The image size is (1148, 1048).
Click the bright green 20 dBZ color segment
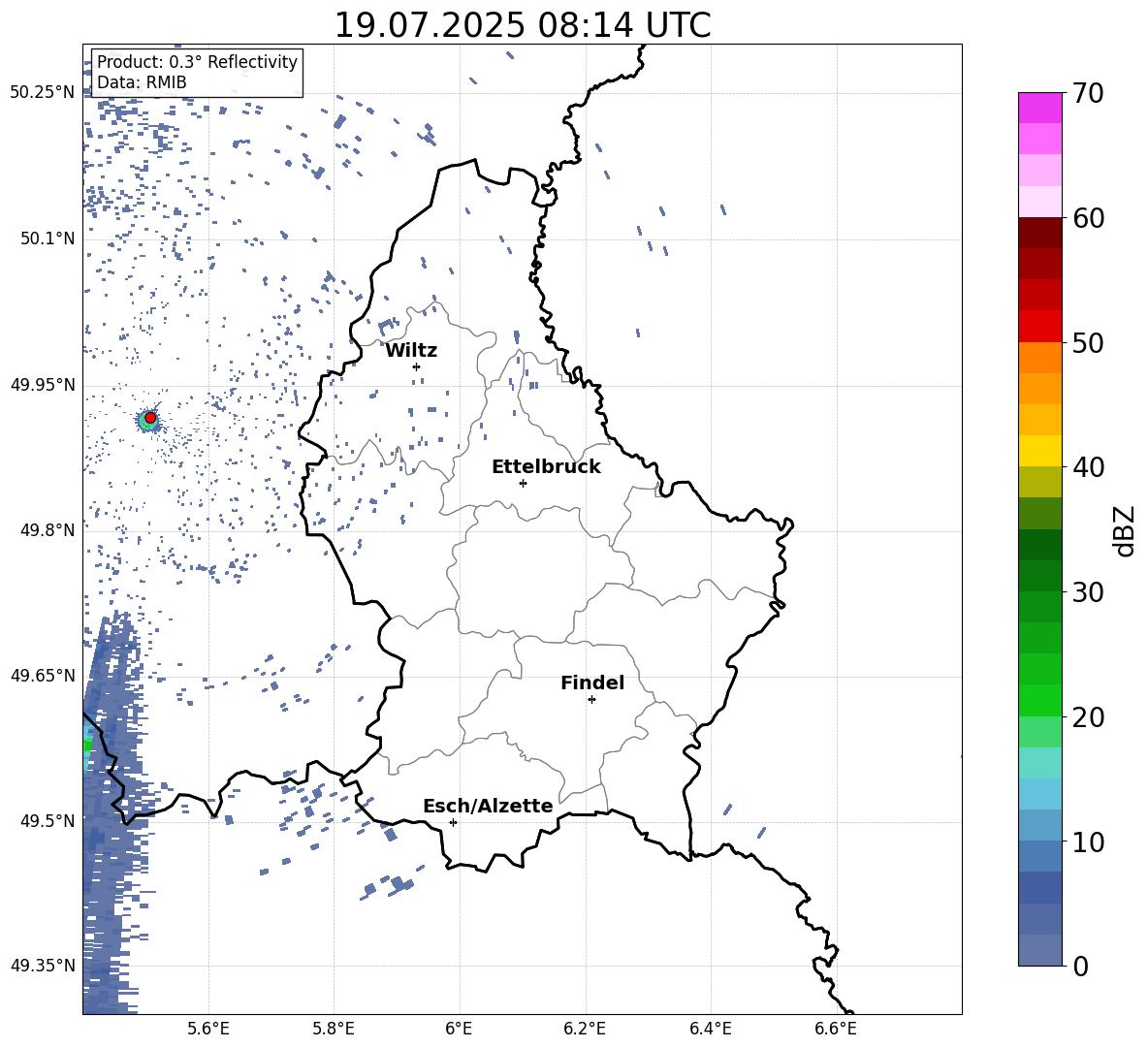1039,700
